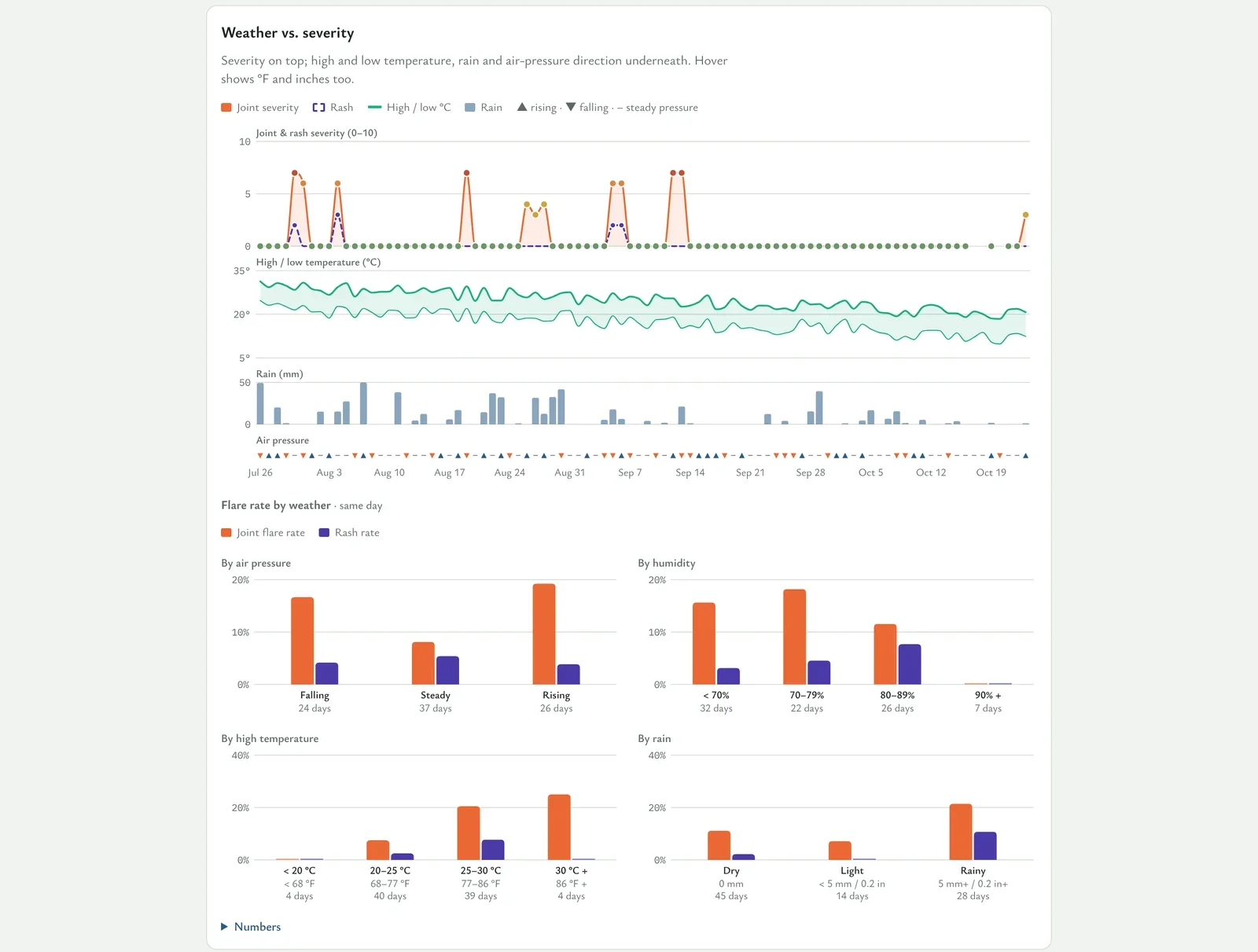Click the Rash rate legend swatch
This screenshot has height=952, width=1258.
[x=324, y=533]
